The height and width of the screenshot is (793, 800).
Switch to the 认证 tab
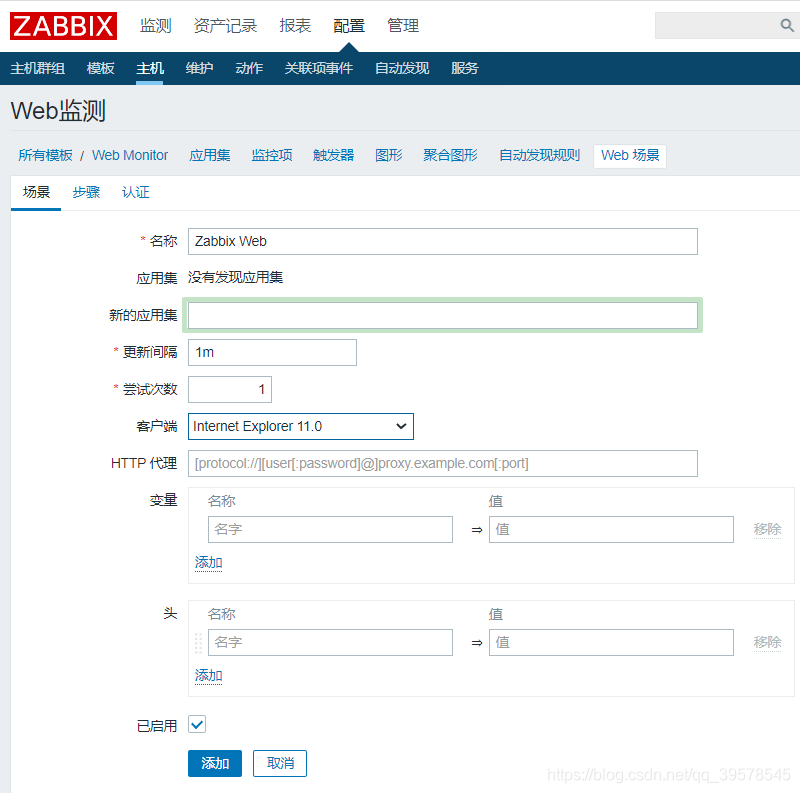pyautogui.click(x=135, y=192)
